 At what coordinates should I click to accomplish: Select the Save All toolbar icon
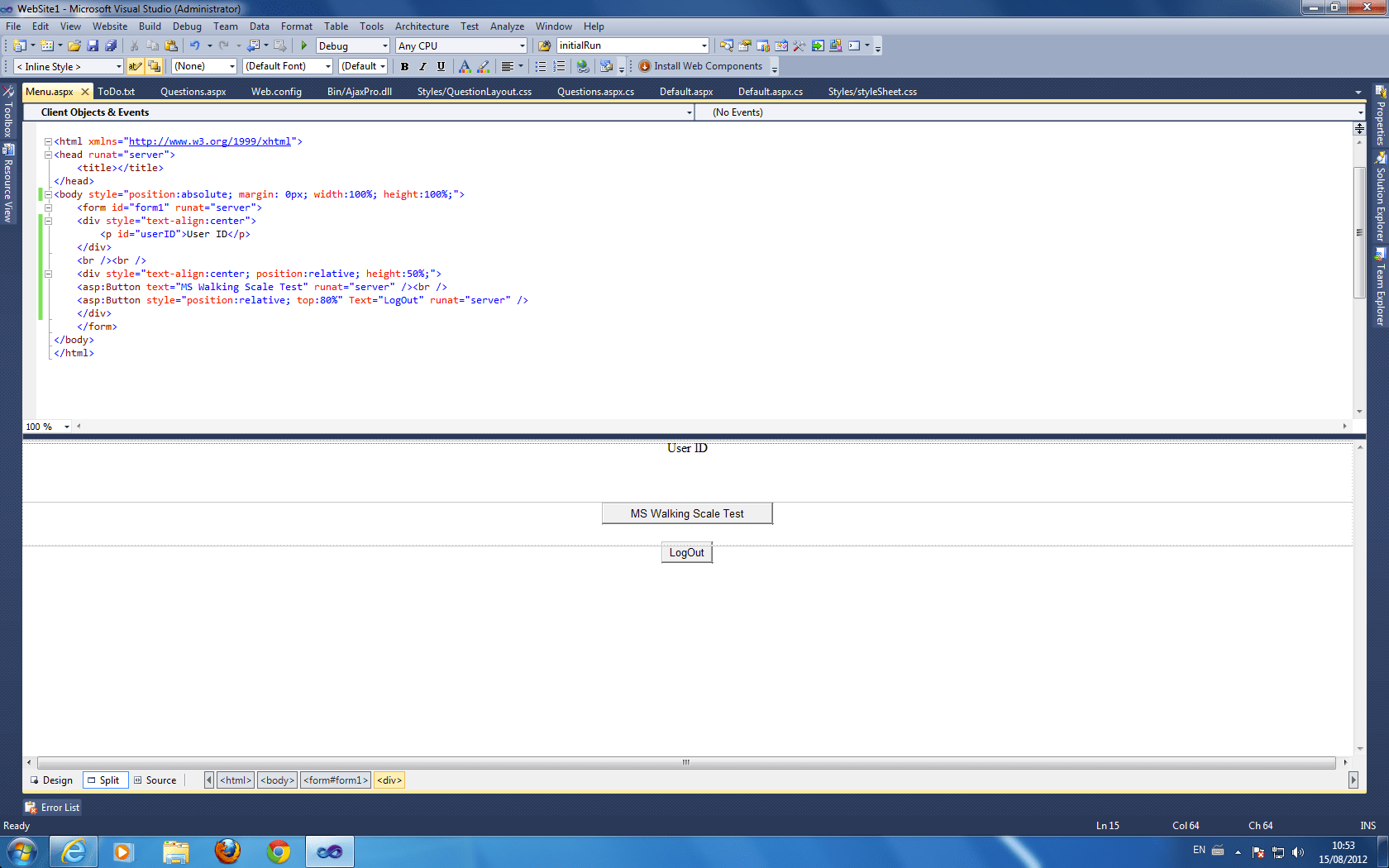tap(111, 45)
